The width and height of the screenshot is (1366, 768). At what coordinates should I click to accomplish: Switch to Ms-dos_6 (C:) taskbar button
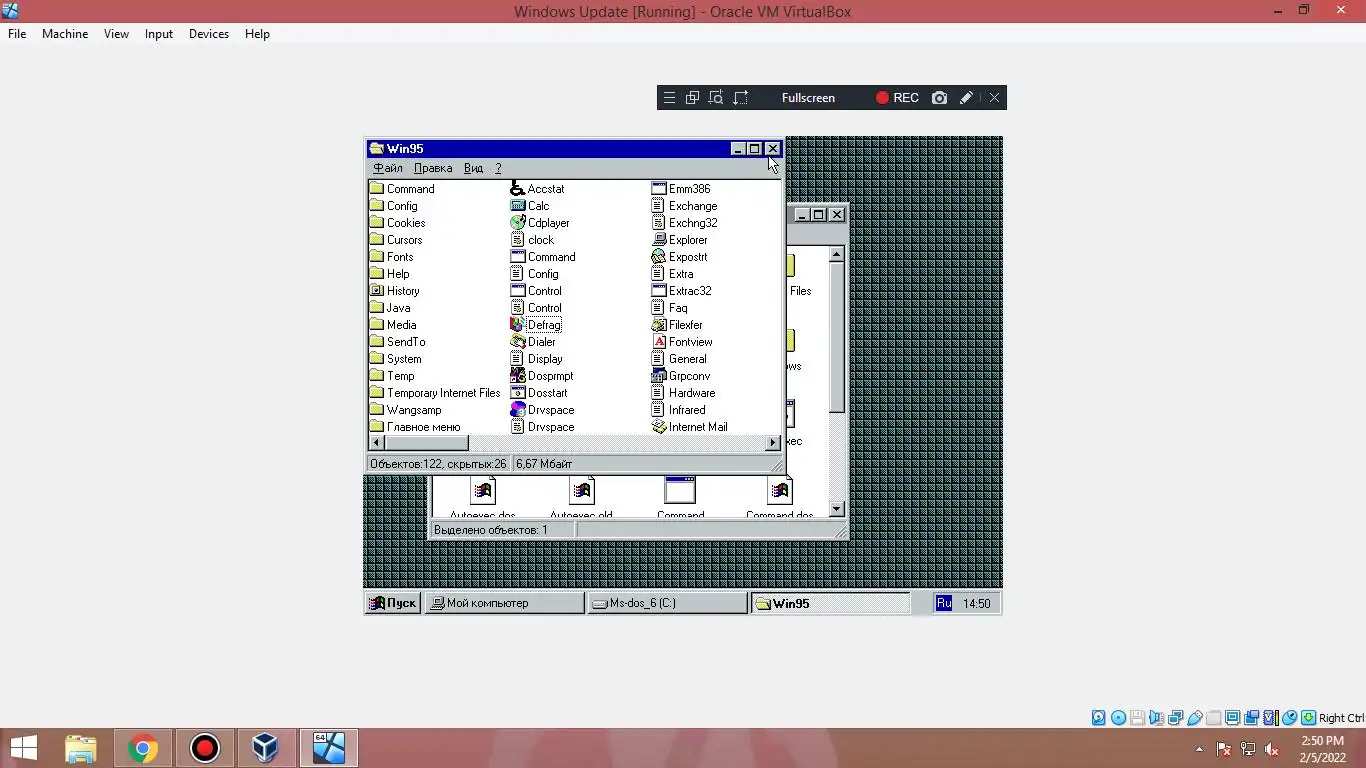click(667, 603)
